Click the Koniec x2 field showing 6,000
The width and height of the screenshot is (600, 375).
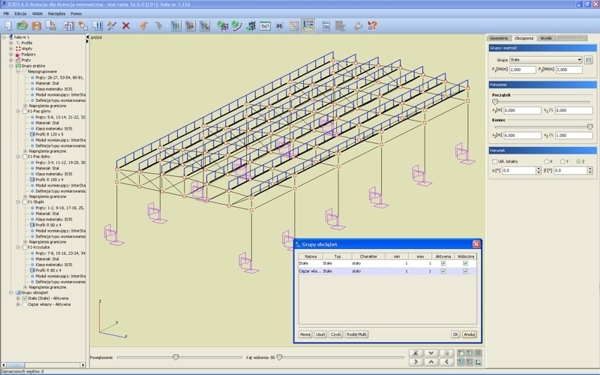click(x=522, y=135)
